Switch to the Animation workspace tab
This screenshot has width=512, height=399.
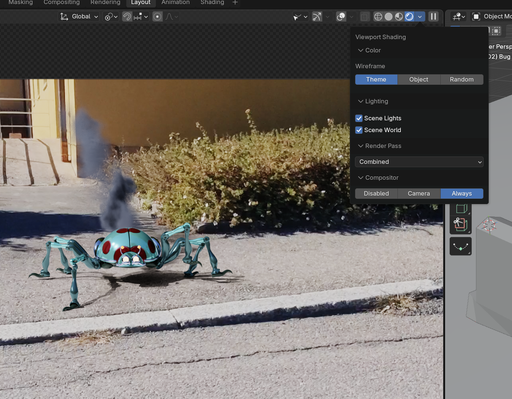(175, 2)
